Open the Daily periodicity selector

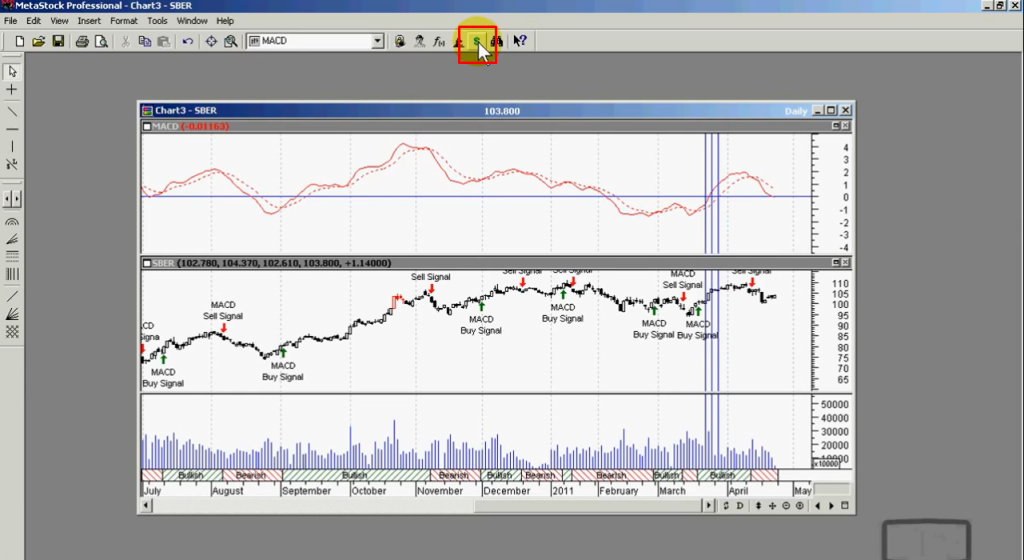795,111
